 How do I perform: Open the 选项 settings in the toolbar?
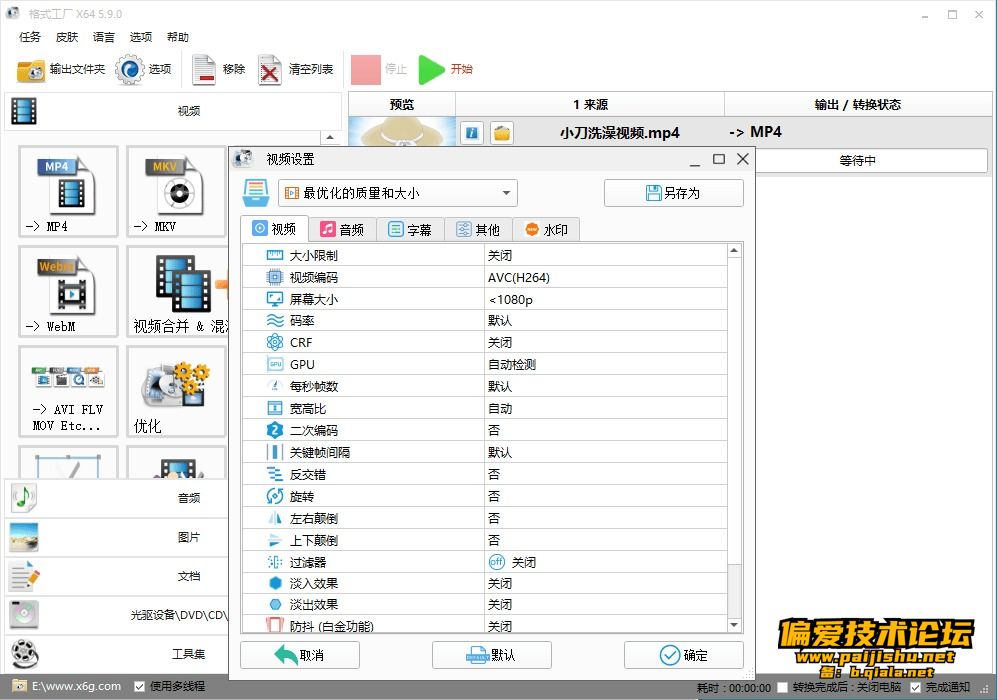coord(144,69)
